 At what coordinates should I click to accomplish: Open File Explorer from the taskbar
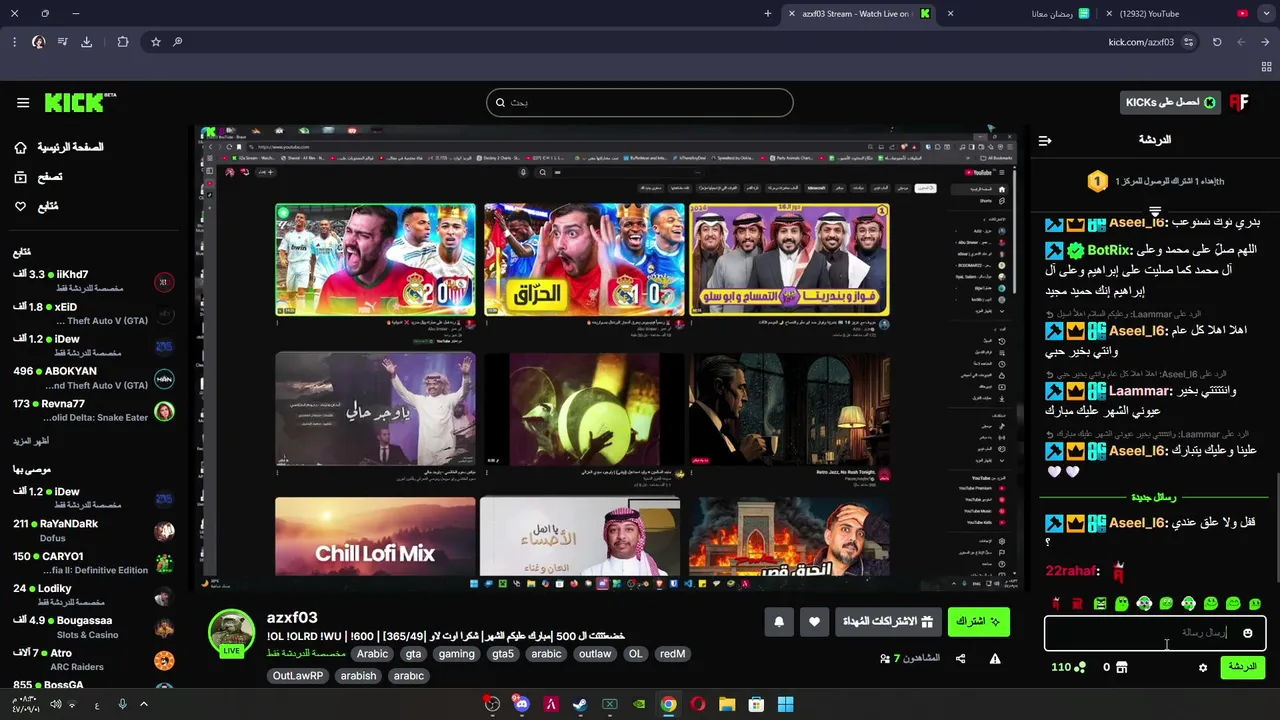[x=727, y=705]
